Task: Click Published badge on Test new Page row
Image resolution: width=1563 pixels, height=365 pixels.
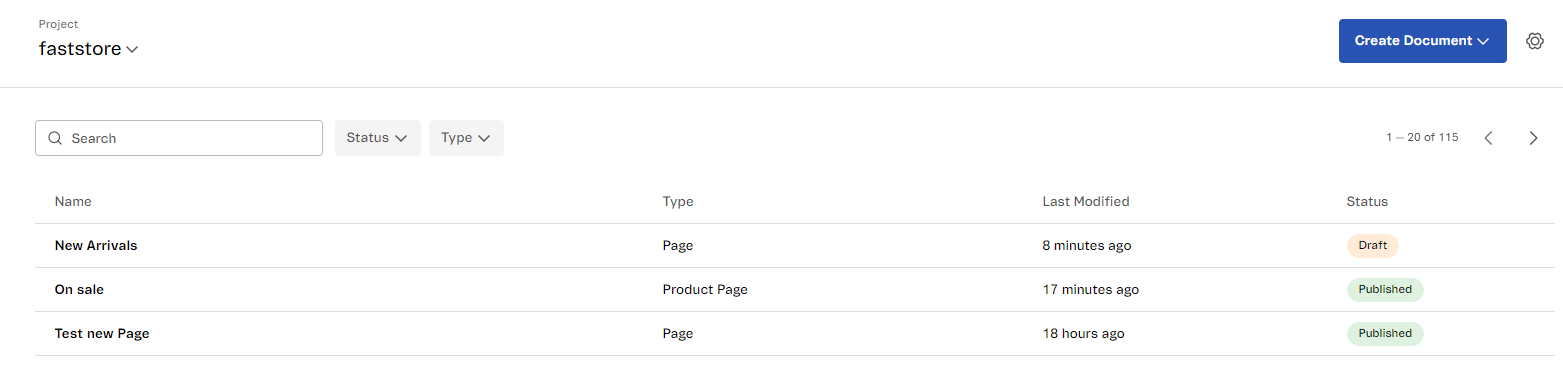Action: click(x=1385, y=333)
